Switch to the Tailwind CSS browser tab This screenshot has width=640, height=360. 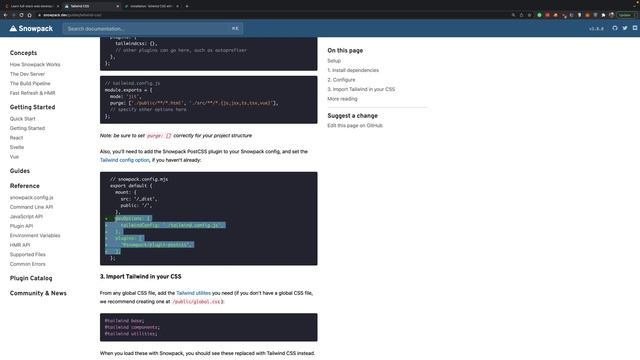[x=91, y=6]
